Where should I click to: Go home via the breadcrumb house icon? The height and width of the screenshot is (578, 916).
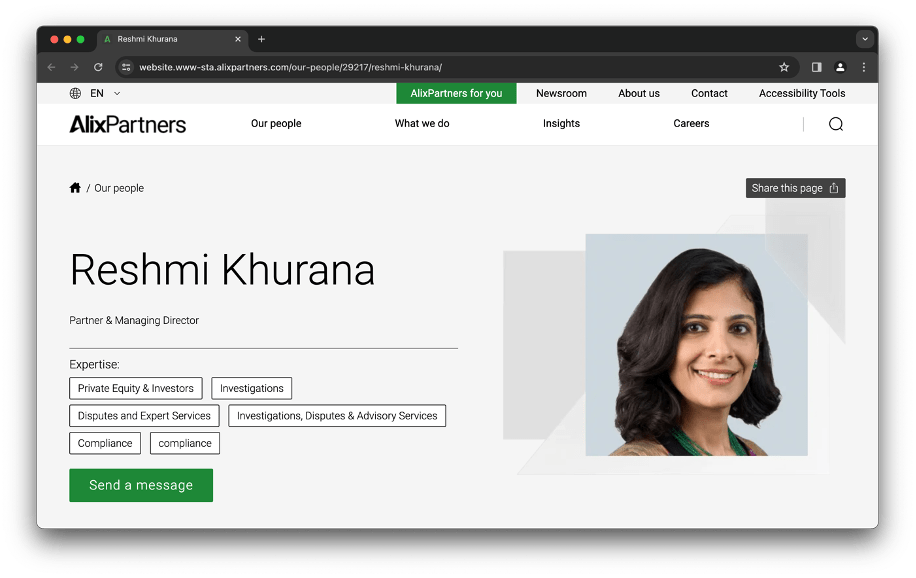coord(75,188)
